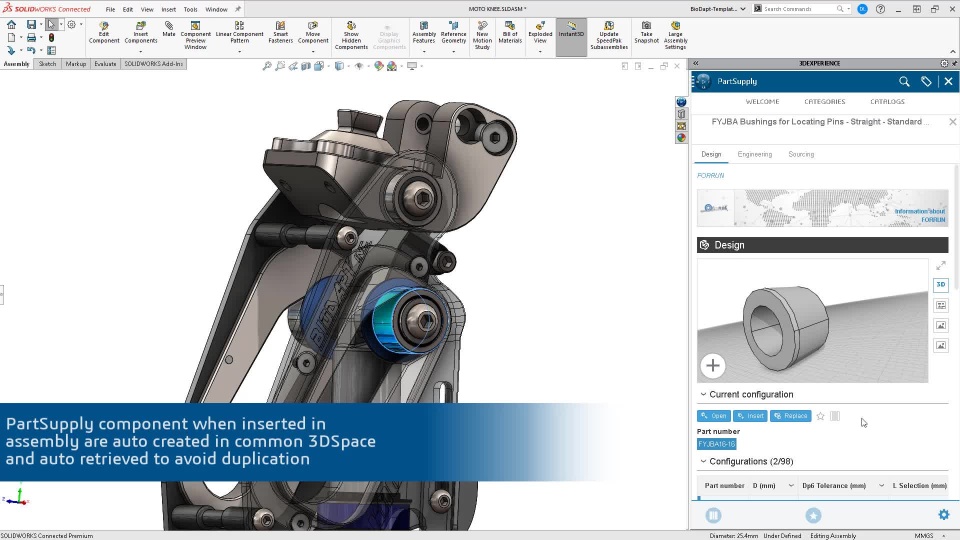Open PartSupply search magnifier
Image resolution: width=960 pixels, height=540 pixels.
904,81
